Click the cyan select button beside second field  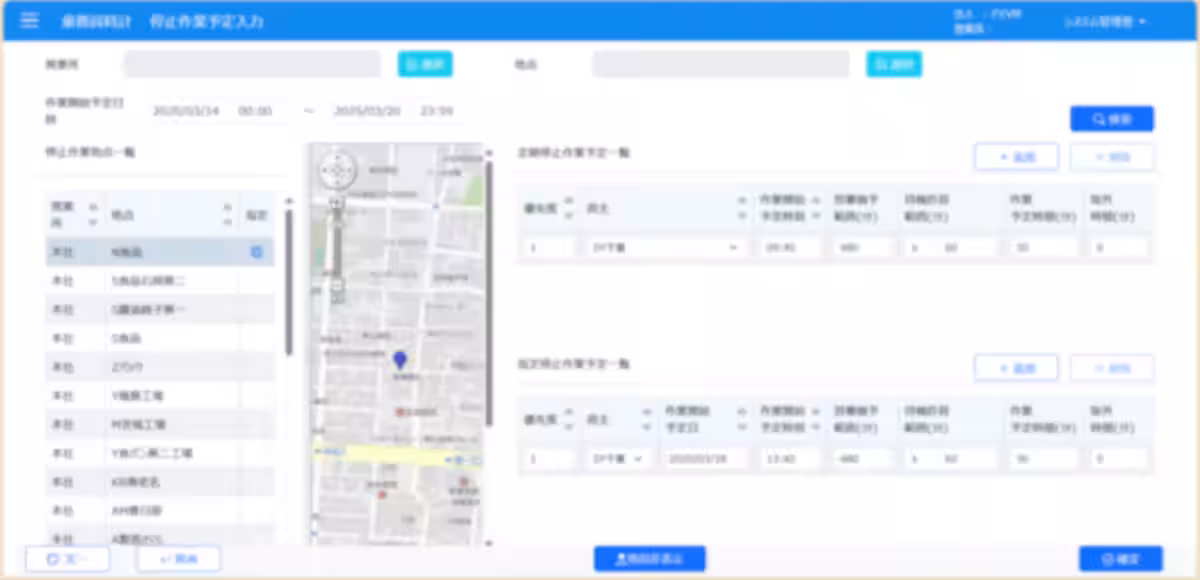[894, 64]
